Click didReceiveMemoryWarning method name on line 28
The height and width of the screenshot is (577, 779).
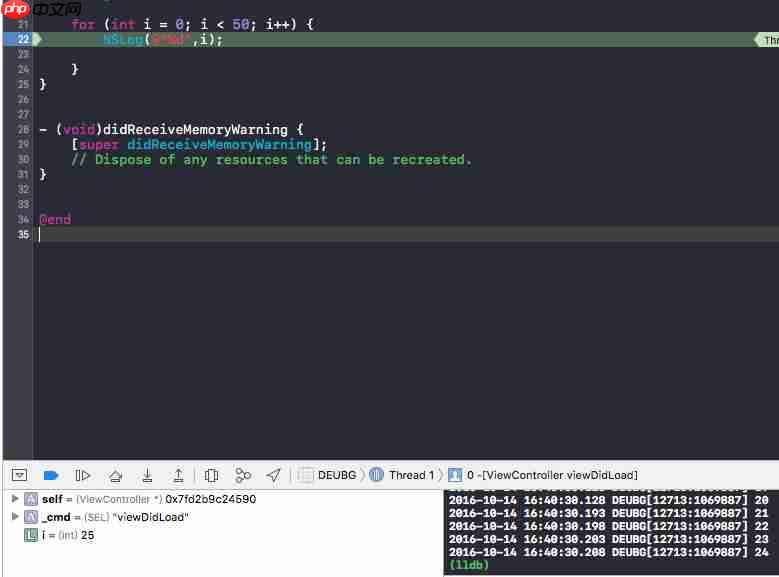pos(195,130)
